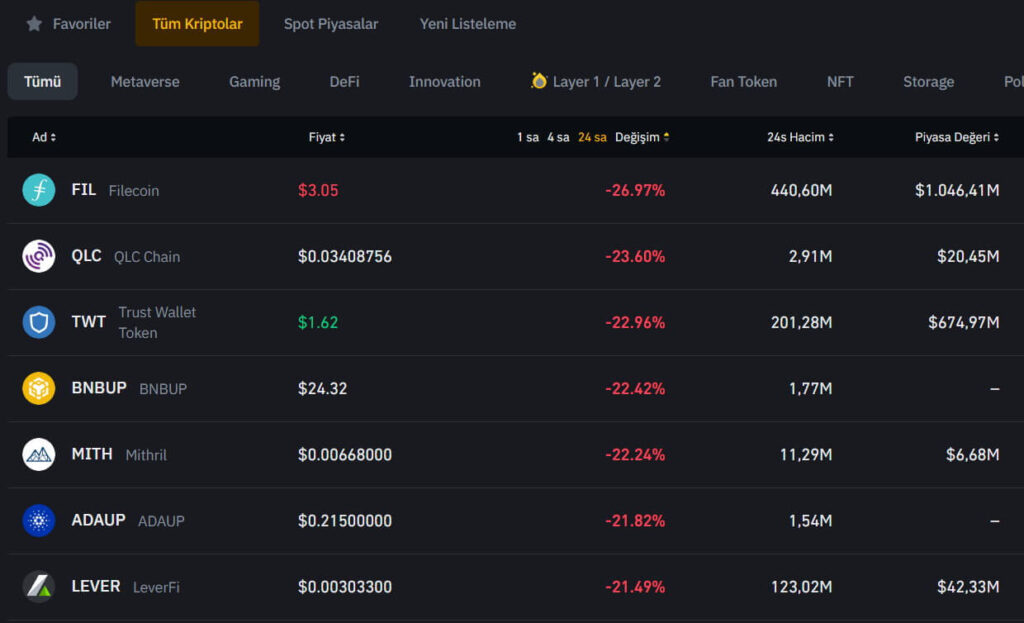The image size is (1024, 623).
Task: Click the LeverFi full name text
Action: pyautogui.click(x=156, y=587)
